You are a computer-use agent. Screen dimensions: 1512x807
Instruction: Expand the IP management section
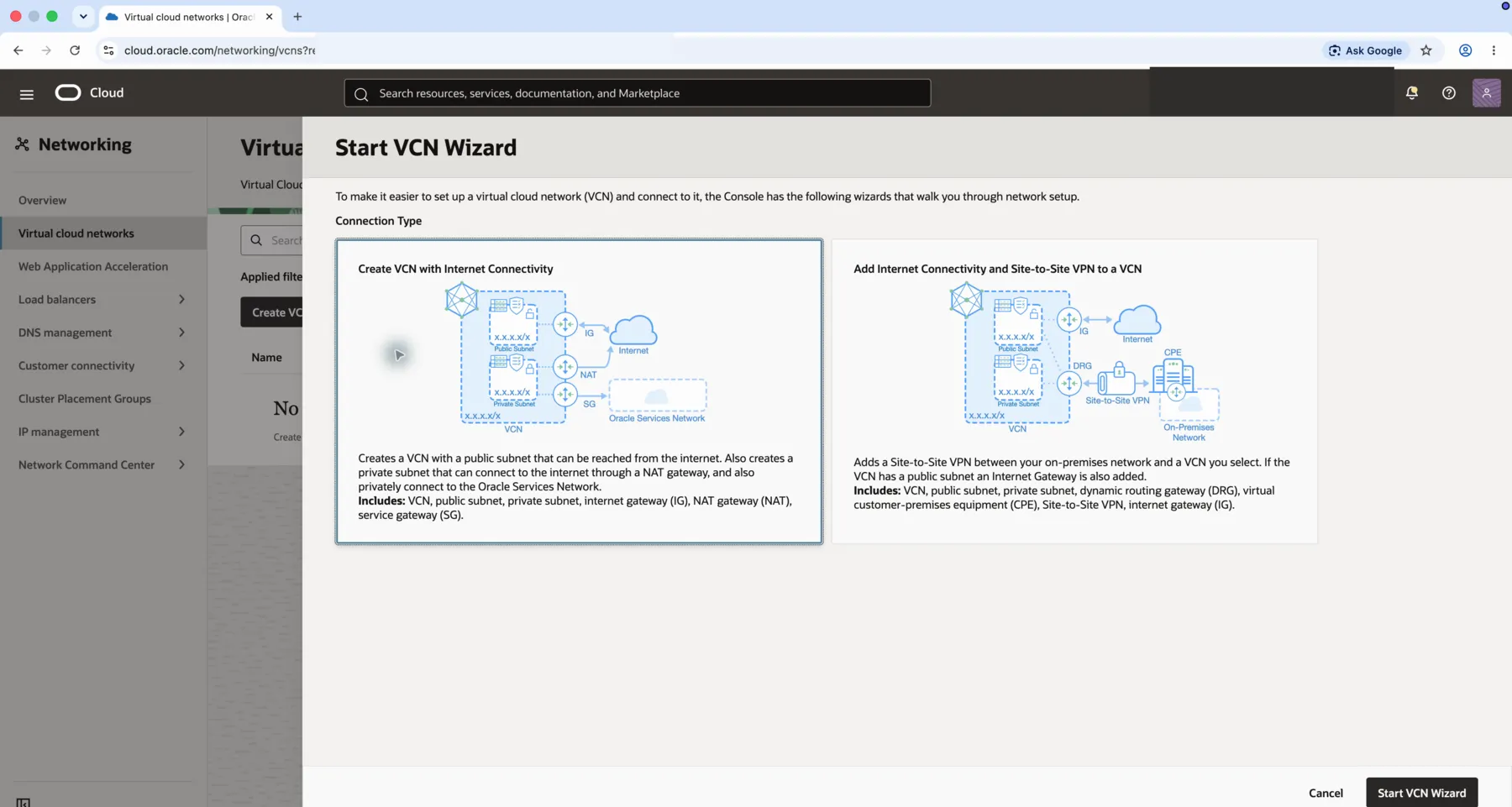(x=181, y=432)
